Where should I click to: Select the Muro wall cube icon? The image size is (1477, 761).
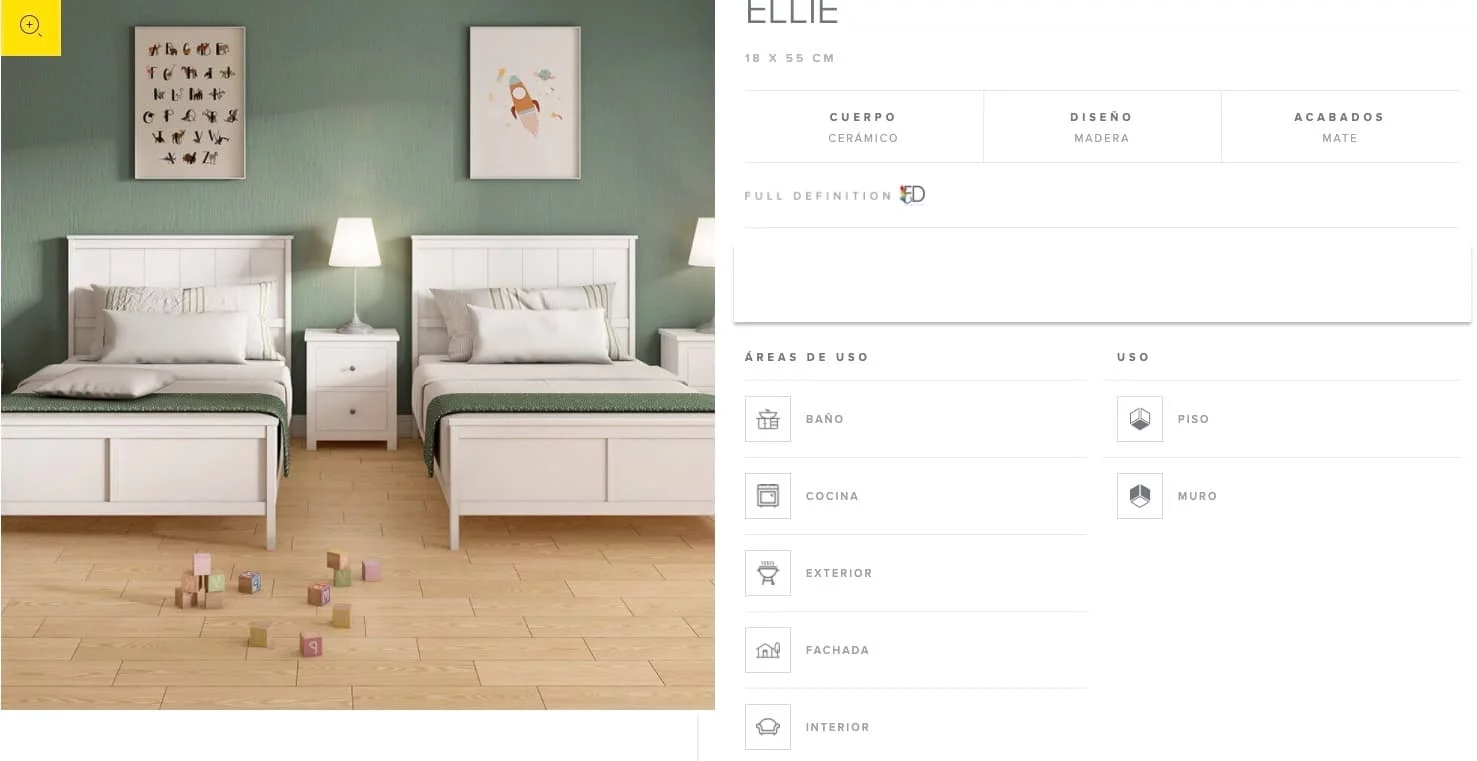(1139, 496)
